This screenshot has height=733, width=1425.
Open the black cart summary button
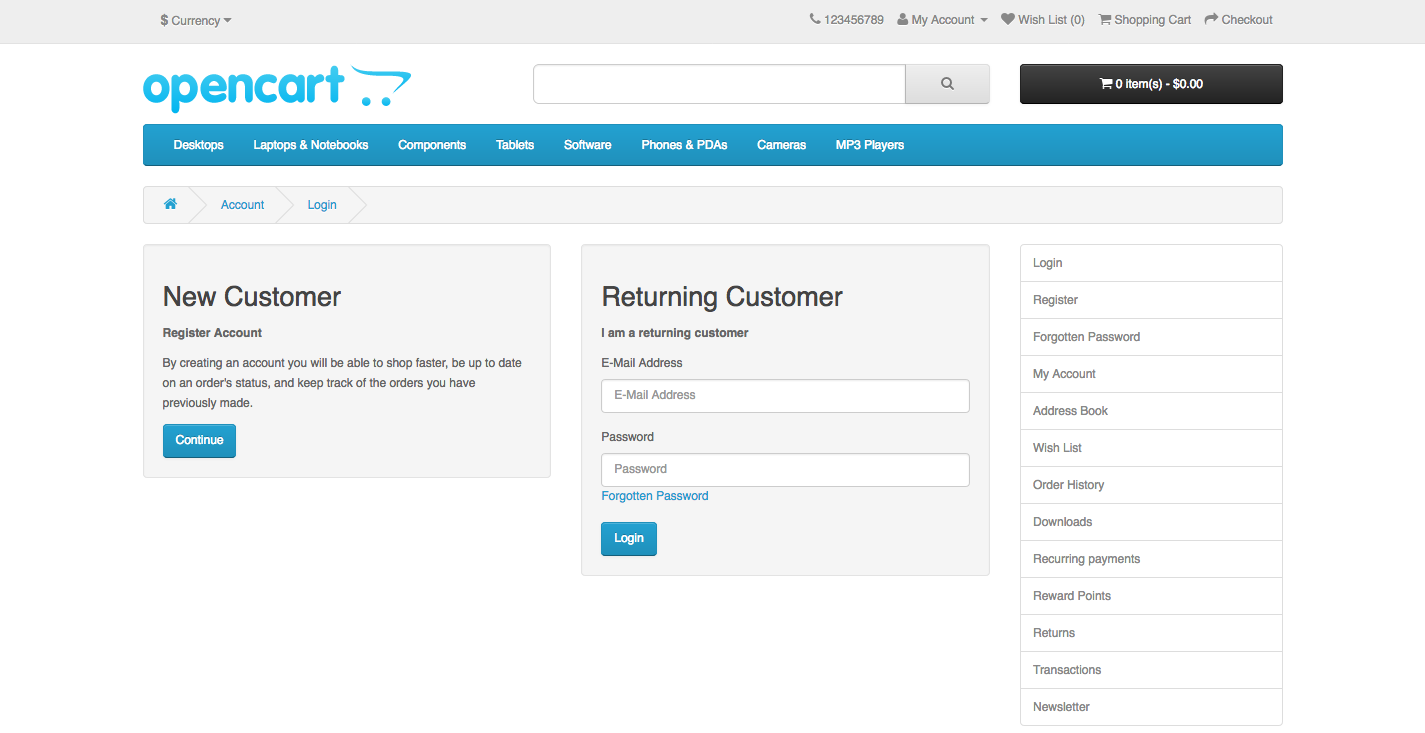pos(1151,84)
